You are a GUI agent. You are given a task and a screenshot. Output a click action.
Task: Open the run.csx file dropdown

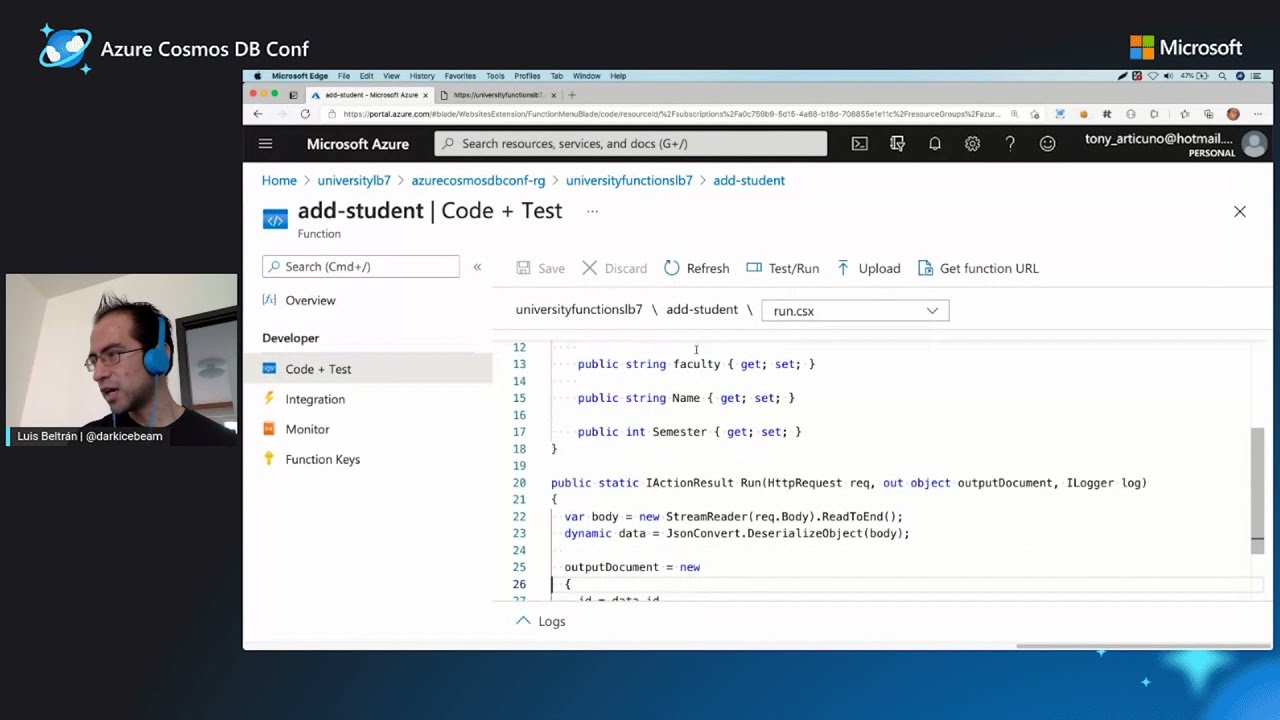click(x=855, y=311)
